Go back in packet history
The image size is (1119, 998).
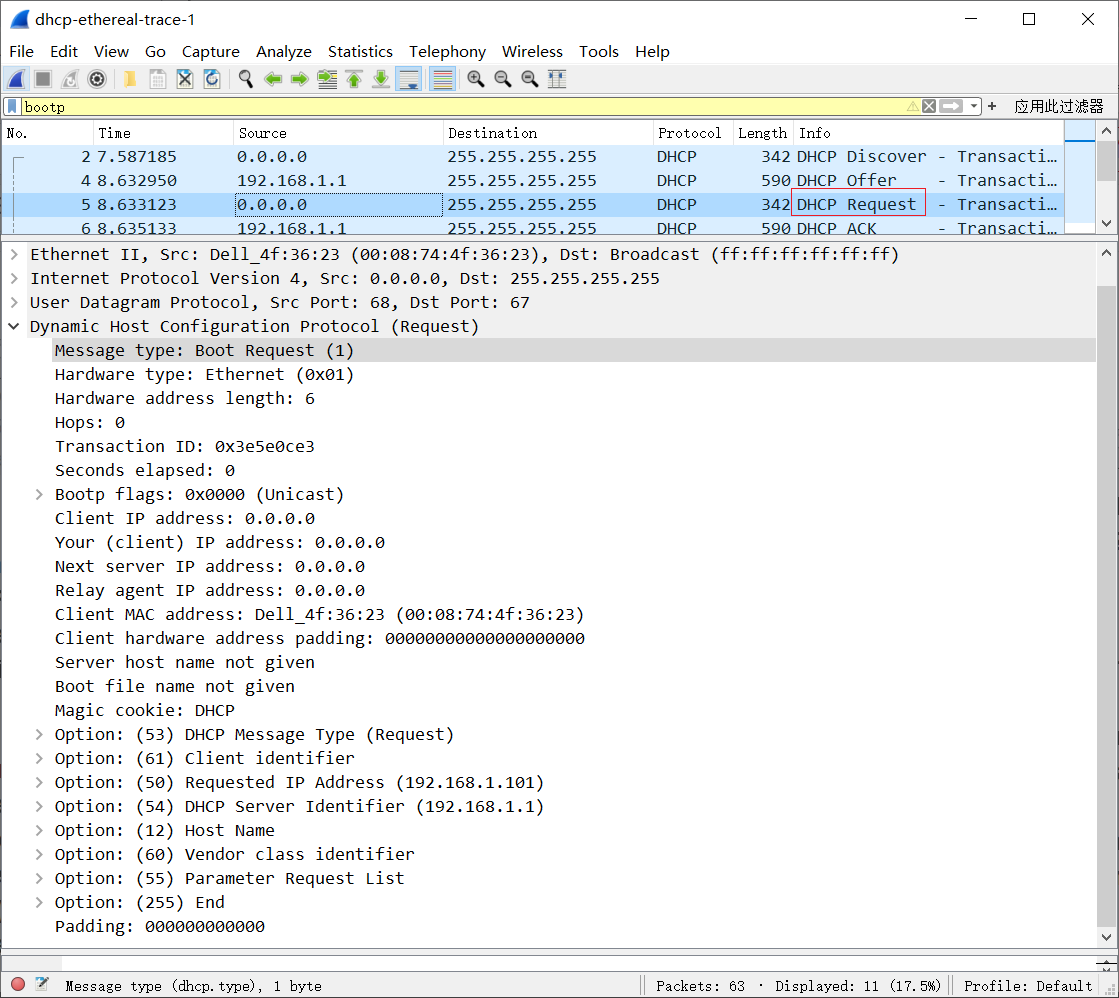pos(273,79)
